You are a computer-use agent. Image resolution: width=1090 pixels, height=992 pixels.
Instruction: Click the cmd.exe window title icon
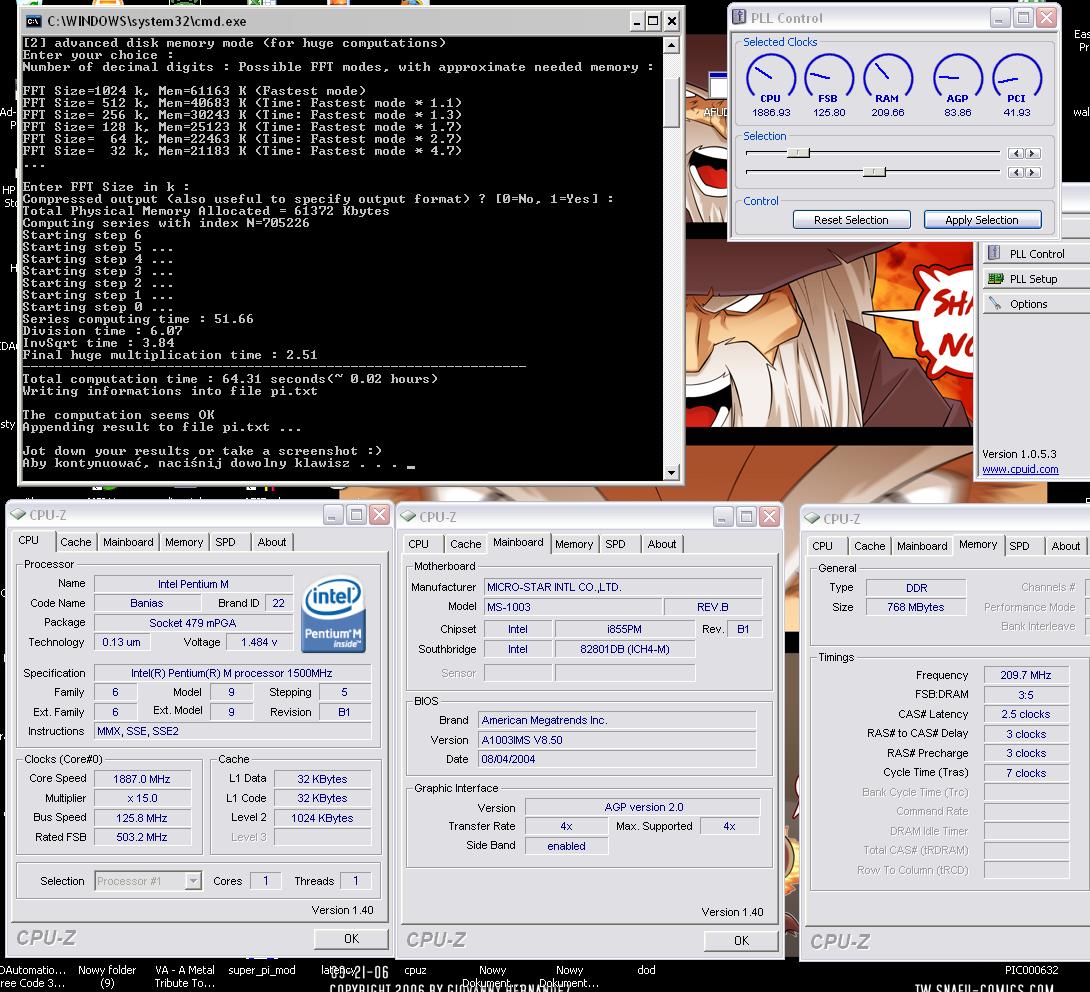tap(33, 22)
